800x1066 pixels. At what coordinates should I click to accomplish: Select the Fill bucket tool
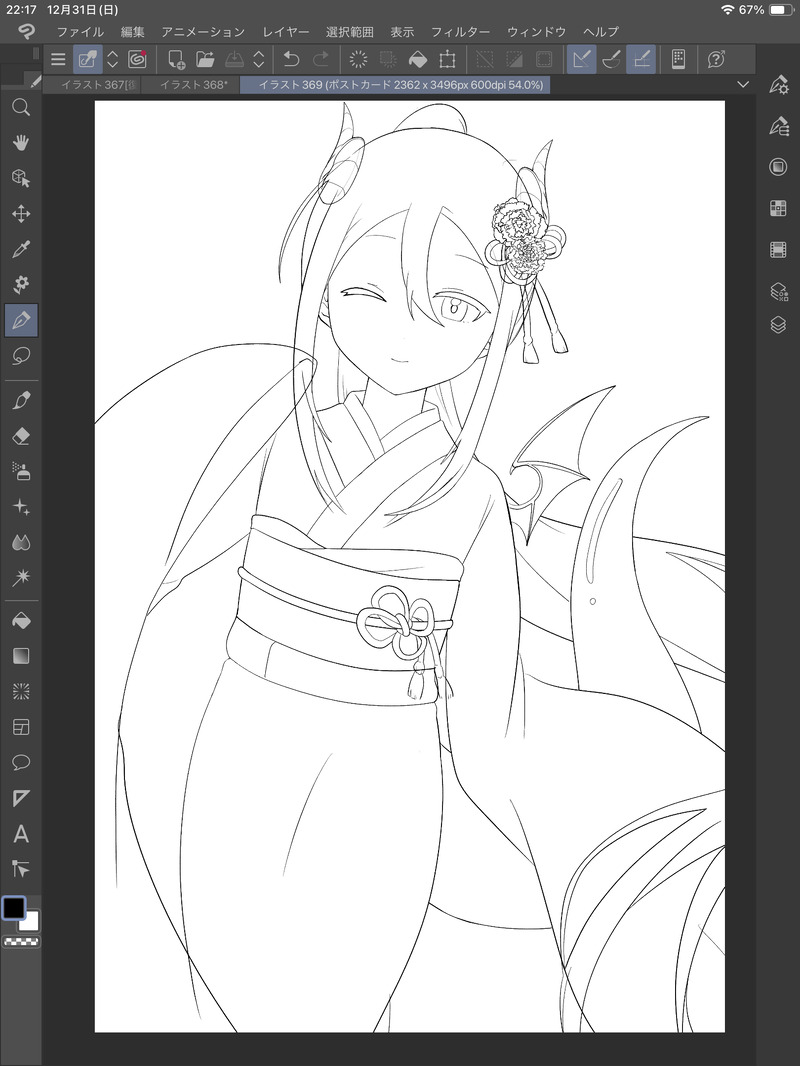pyautogui.click(x=21, y=621)
